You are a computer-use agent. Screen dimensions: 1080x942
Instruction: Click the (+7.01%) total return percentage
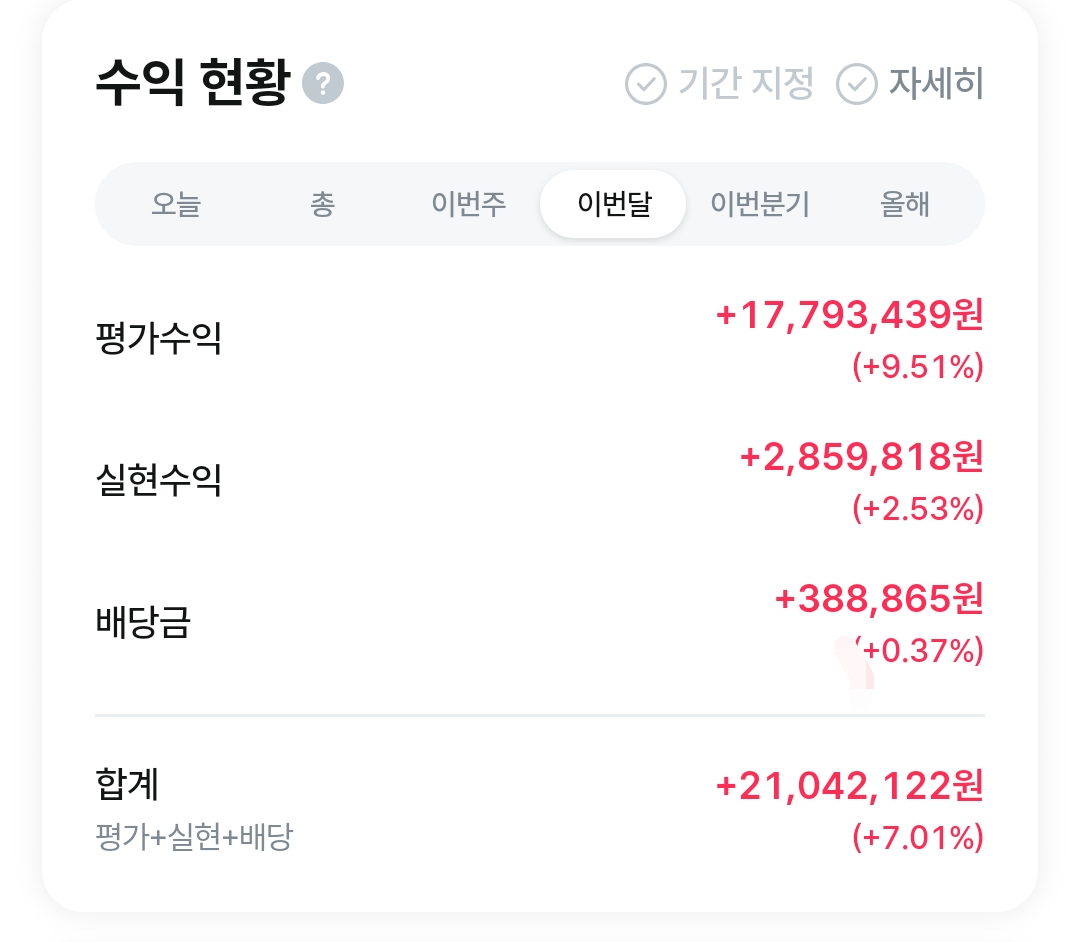pos(917,837)
